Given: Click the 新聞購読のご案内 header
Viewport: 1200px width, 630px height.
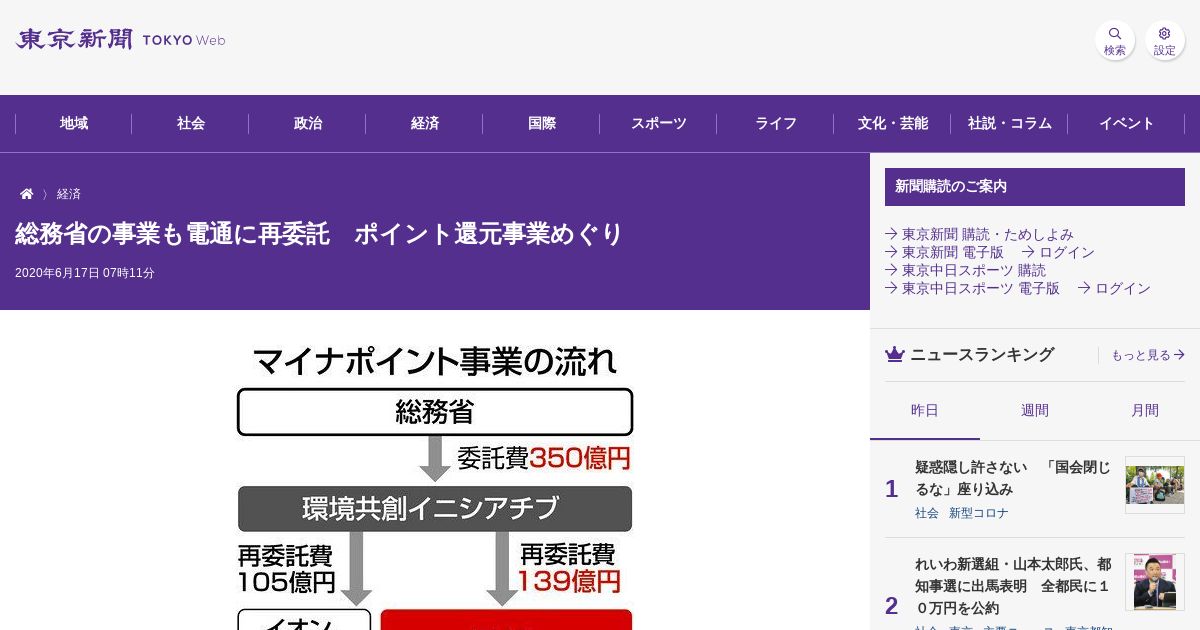Looking at the screenshot, I should [x=1035, y=187].
